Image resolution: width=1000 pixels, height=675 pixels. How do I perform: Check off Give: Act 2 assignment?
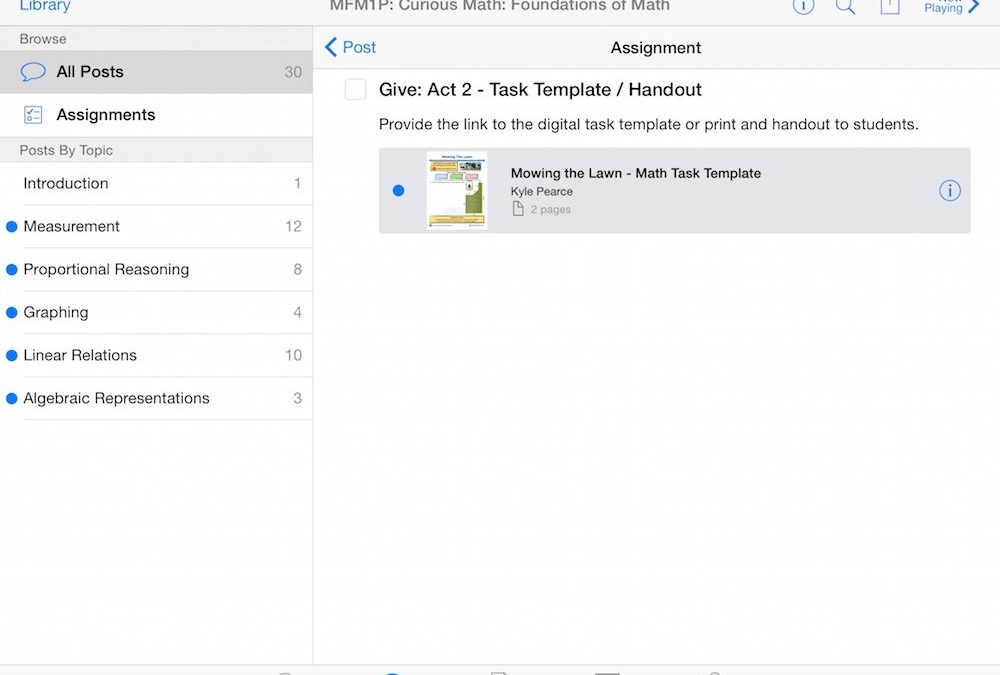click(x=355, y=90)
